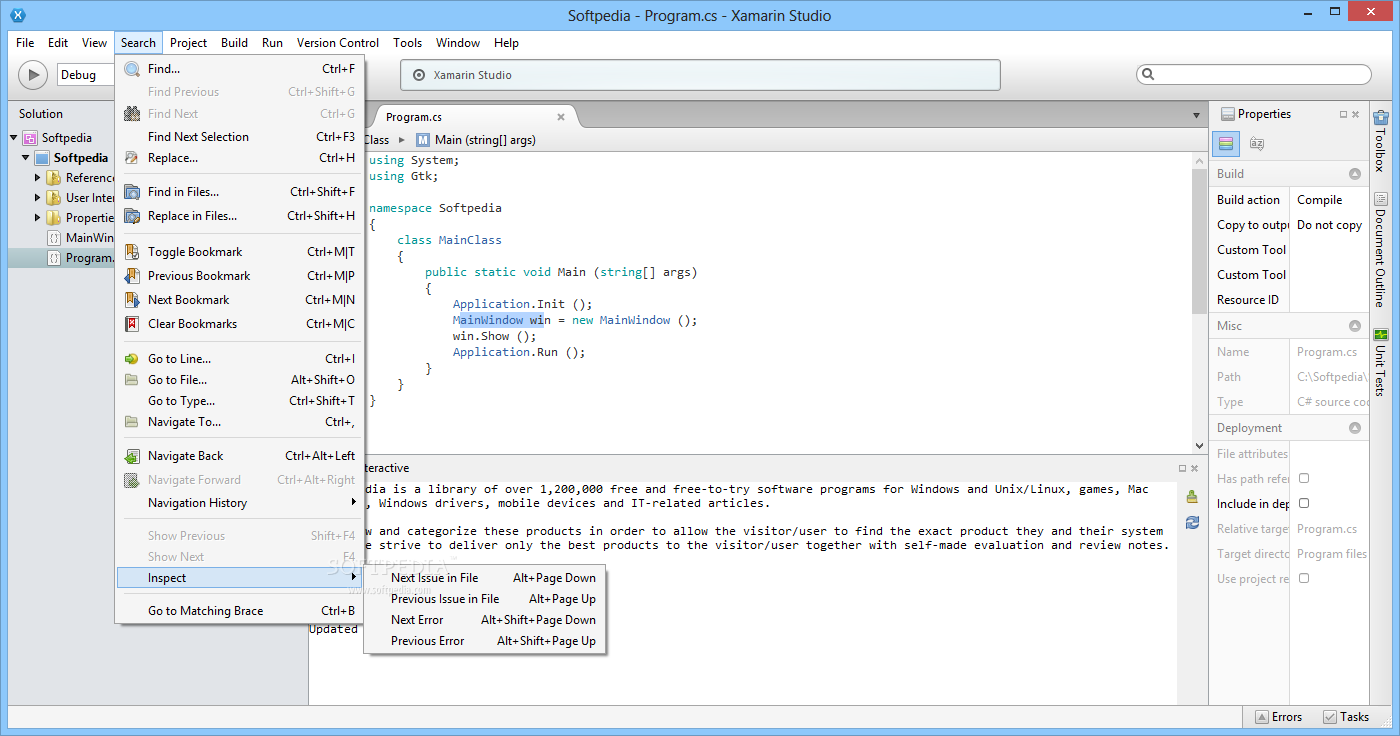1400x736 pixels.
Task: Select Find Next Selection
Action: tap(239, 137)
